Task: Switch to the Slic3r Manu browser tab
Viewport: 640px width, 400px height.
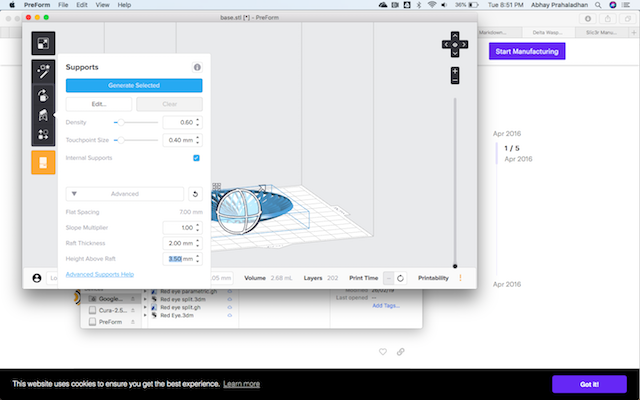Action: click(x=601, y=32)
